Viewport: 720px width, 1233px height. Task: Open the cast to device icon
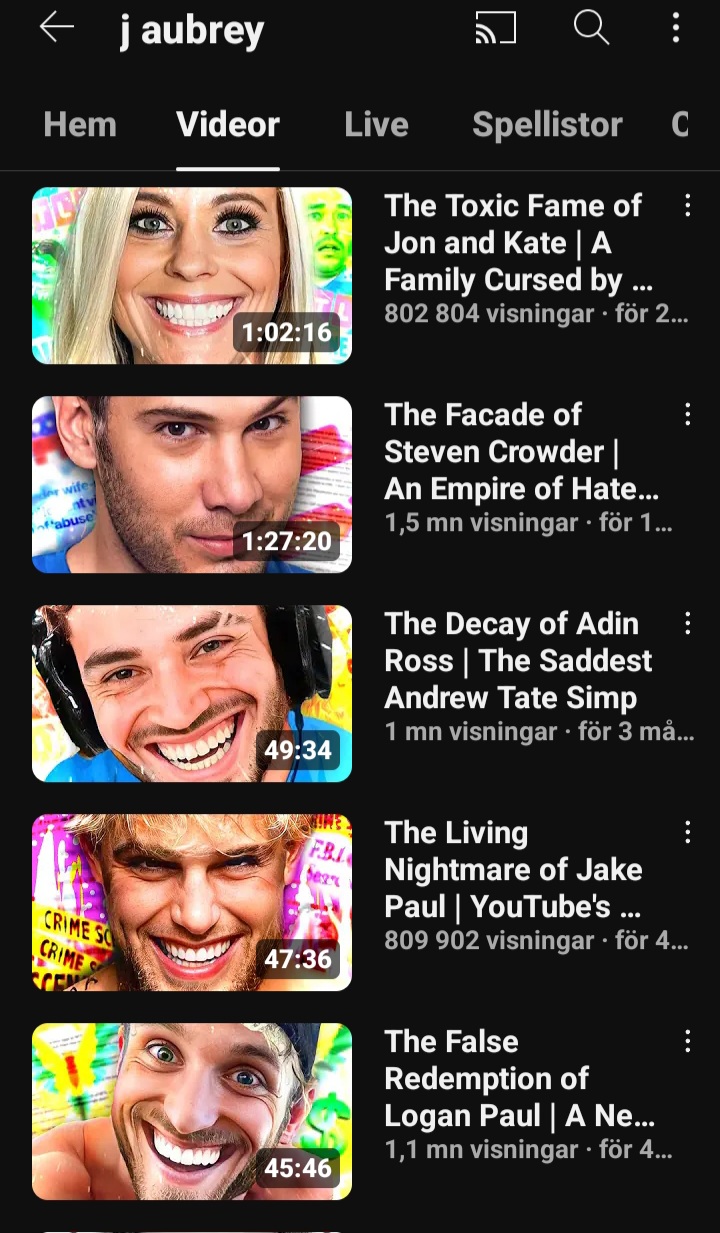coord(495,29)
